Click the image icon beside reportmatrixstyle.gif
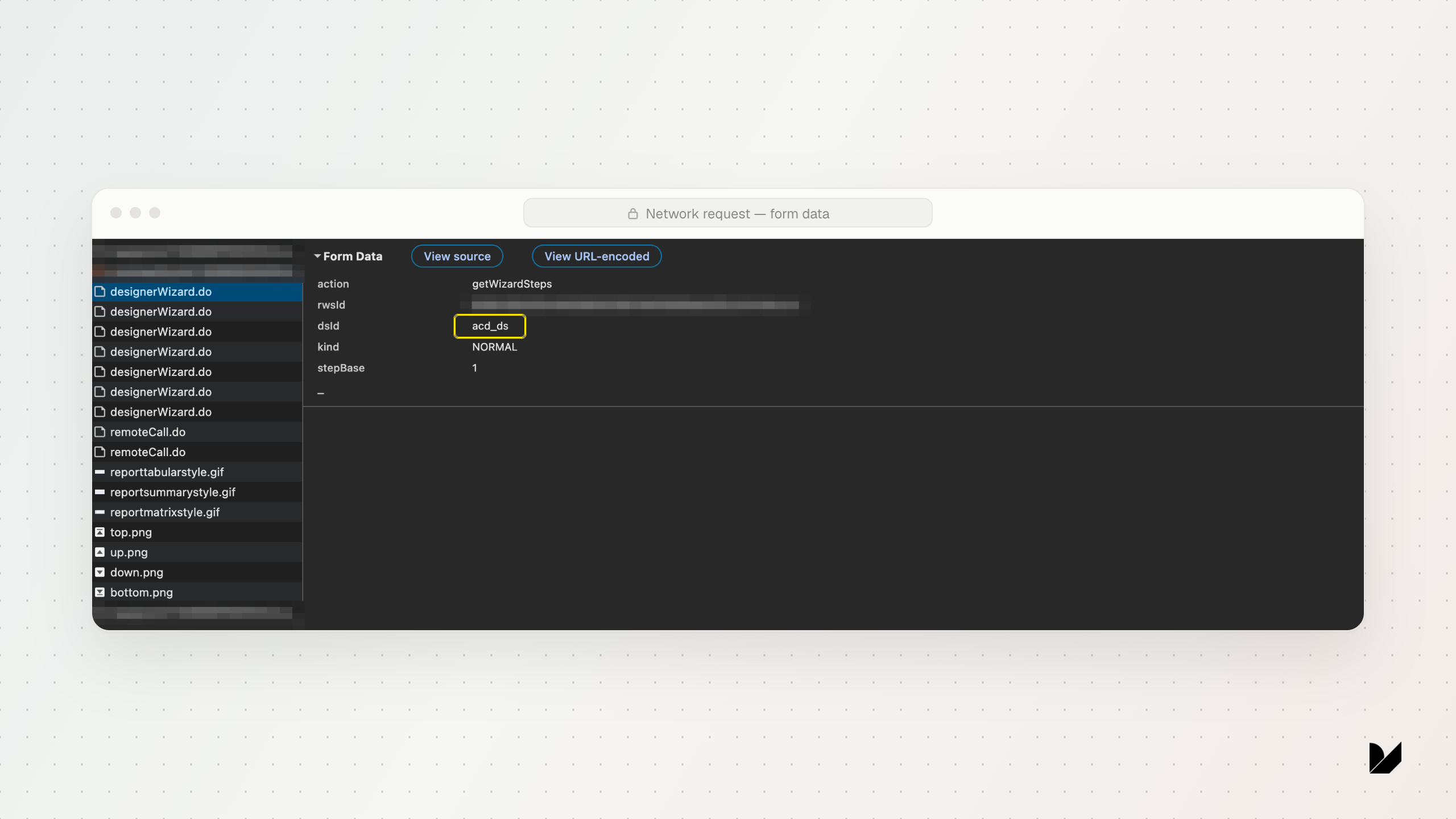The width and height of the screenshot is (1456, 819). (x=100, y=512)
